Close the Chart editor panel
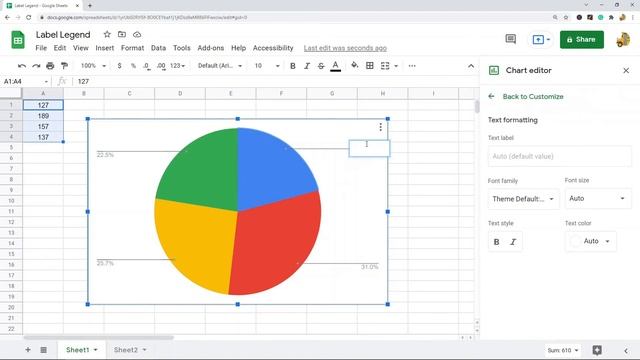Image resolution: width=640 pixels, height=360 pixels. point(626,71)
